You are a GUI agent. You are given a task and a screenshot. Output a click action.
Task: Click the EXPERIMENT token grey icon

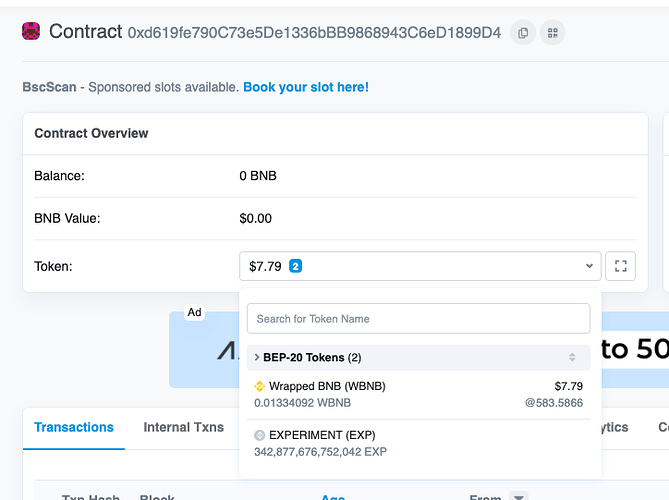(260, 435)
